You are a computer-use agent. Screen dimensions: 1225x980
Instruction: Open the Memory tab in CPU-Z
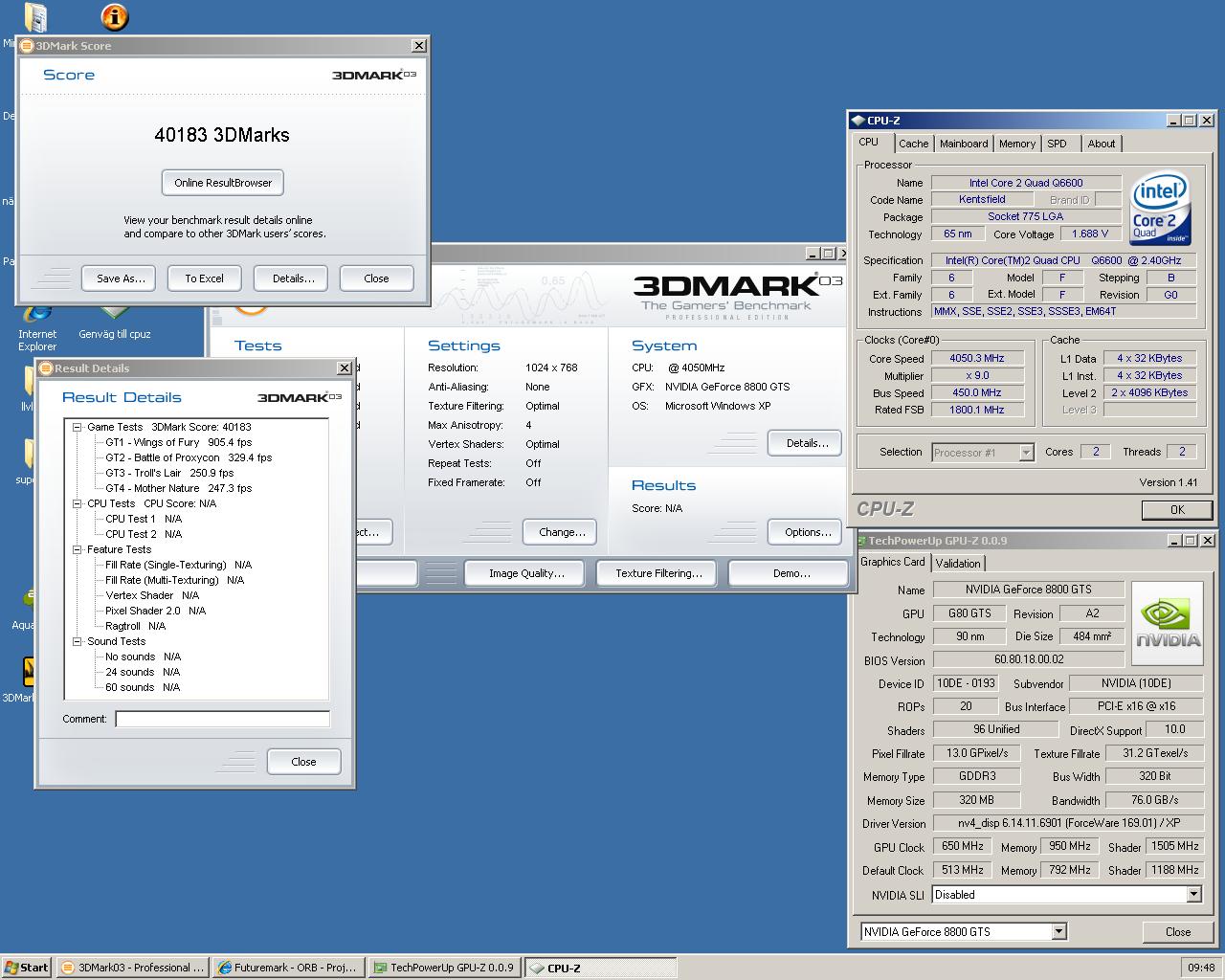[1017, 144]
